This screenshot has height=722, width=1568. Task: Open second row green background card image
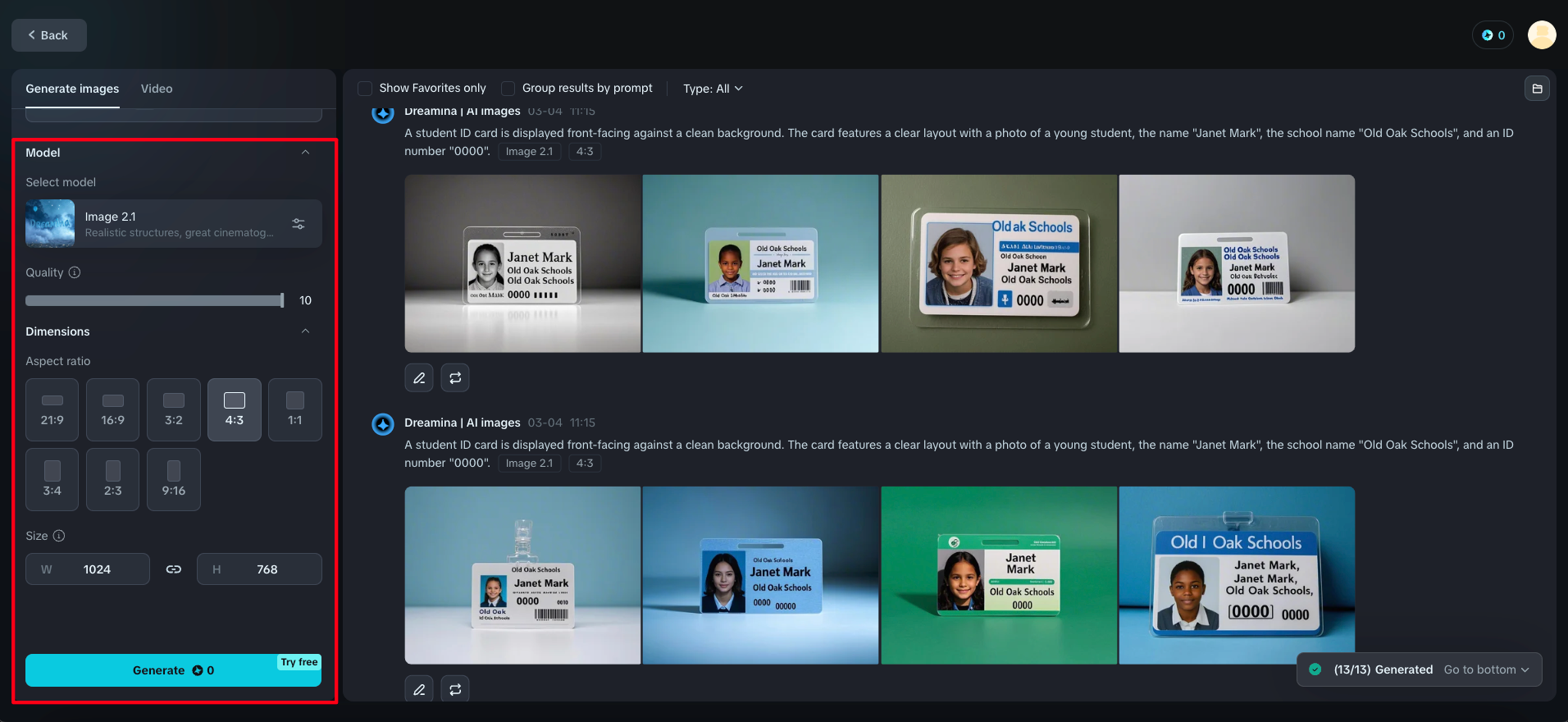pos(999,575)
